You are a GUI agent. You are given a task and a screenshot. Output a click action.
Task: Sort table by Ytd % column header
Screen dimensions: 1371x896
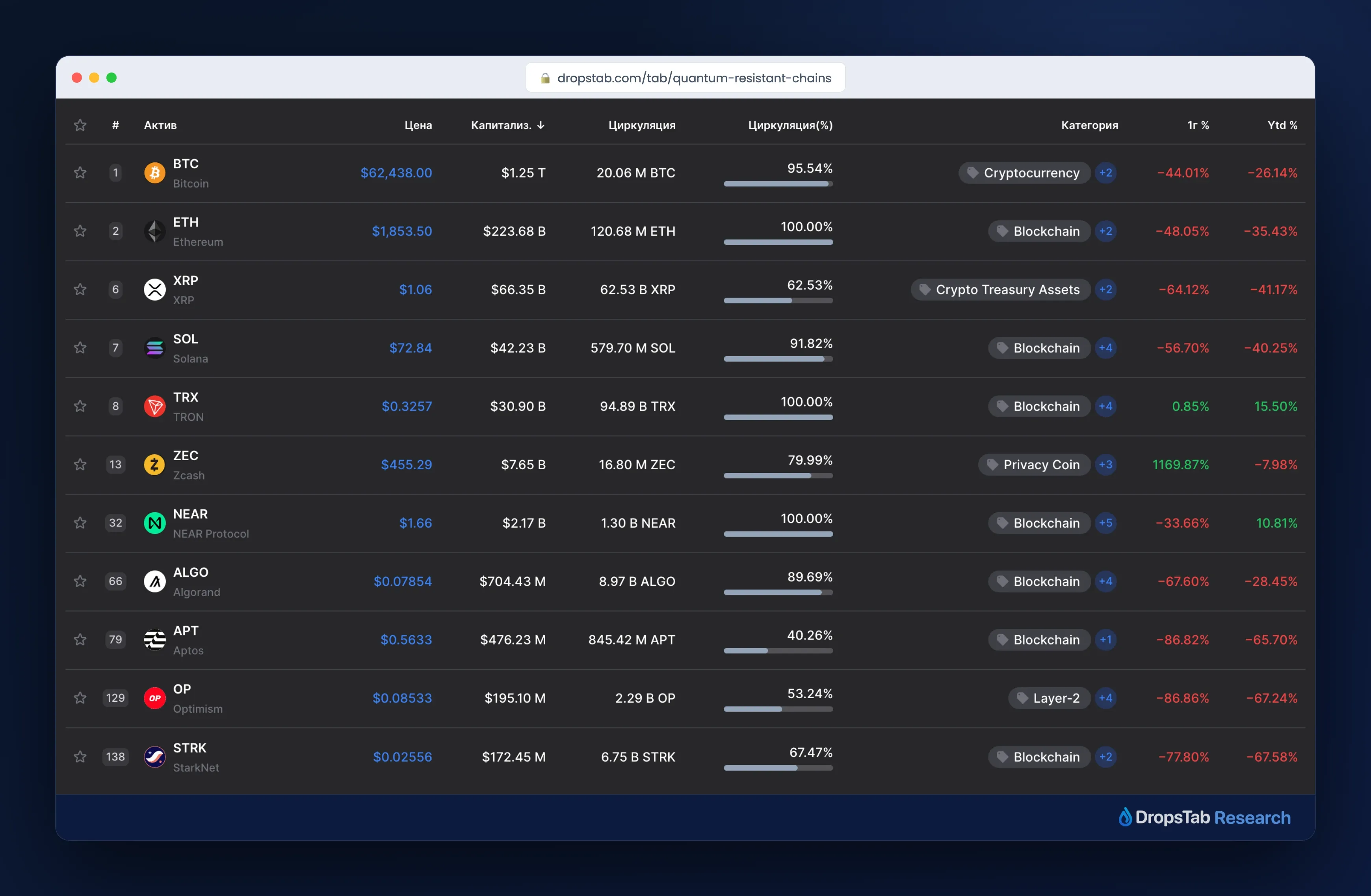tap(1282, 125)
